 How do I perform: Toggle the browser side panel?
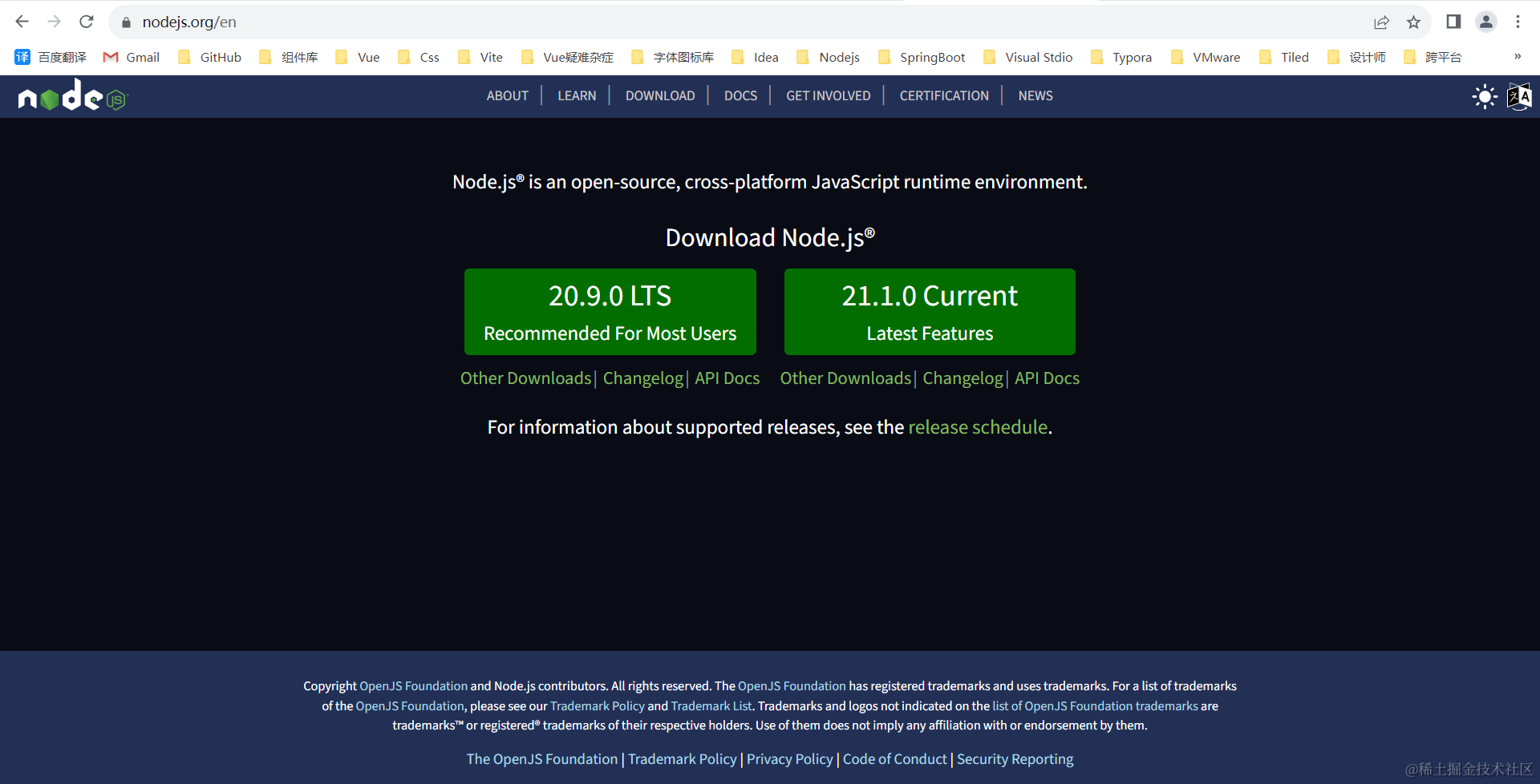click(x=1453, y=22)
